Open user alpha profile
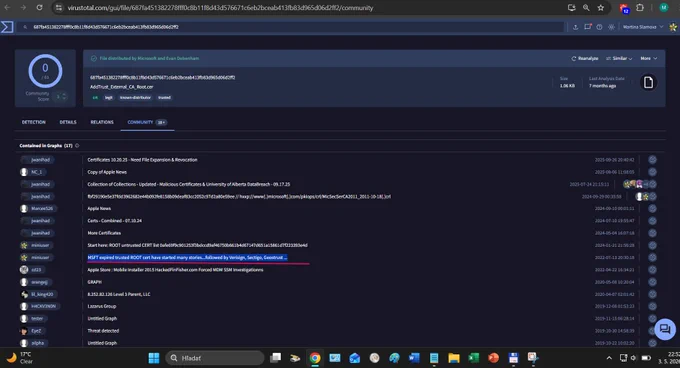The image size is (680, 368). (x=38, y=343)
